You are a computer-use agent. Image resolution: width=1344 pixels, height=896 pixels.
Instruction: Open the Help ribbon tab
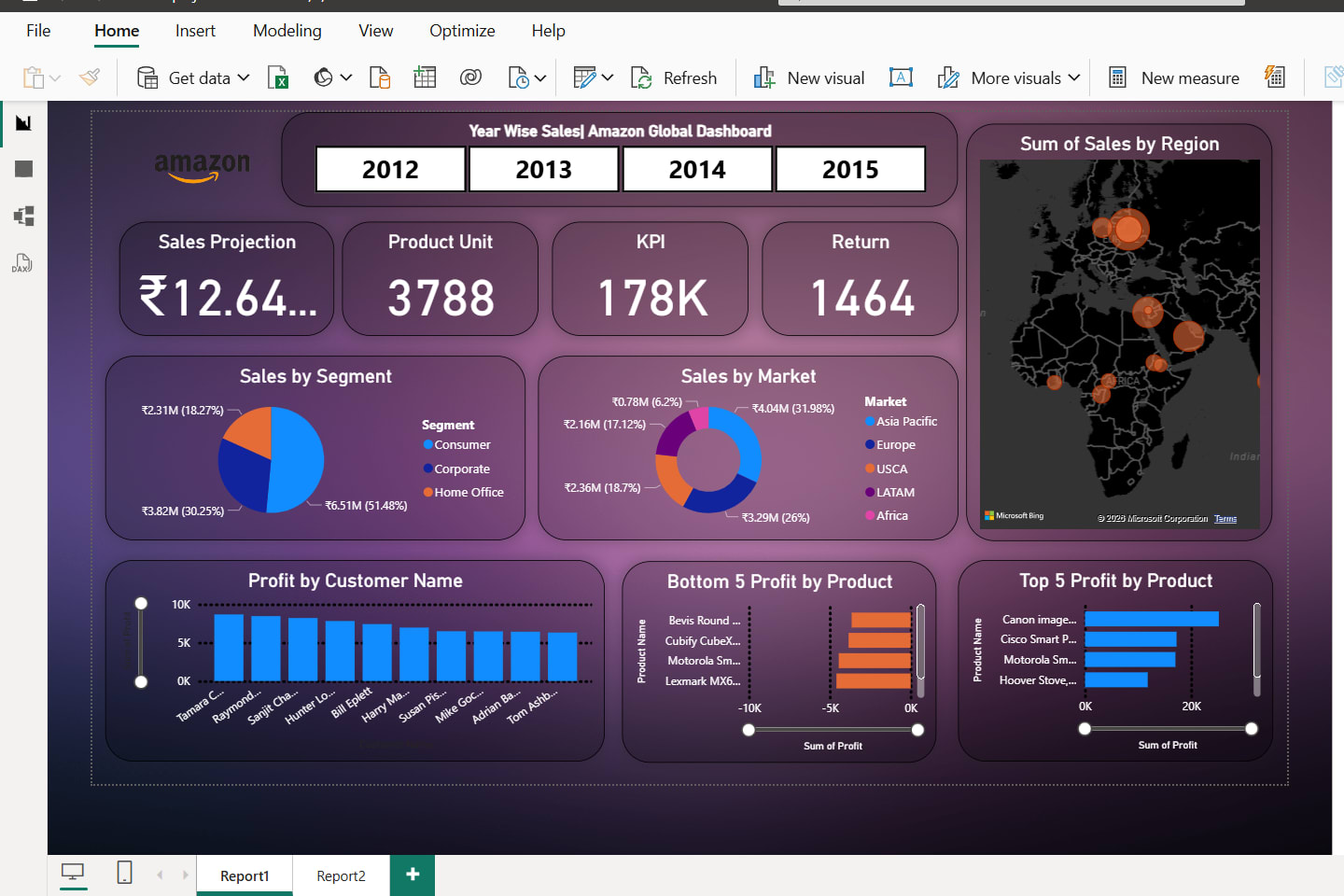(x=549, y=31)
